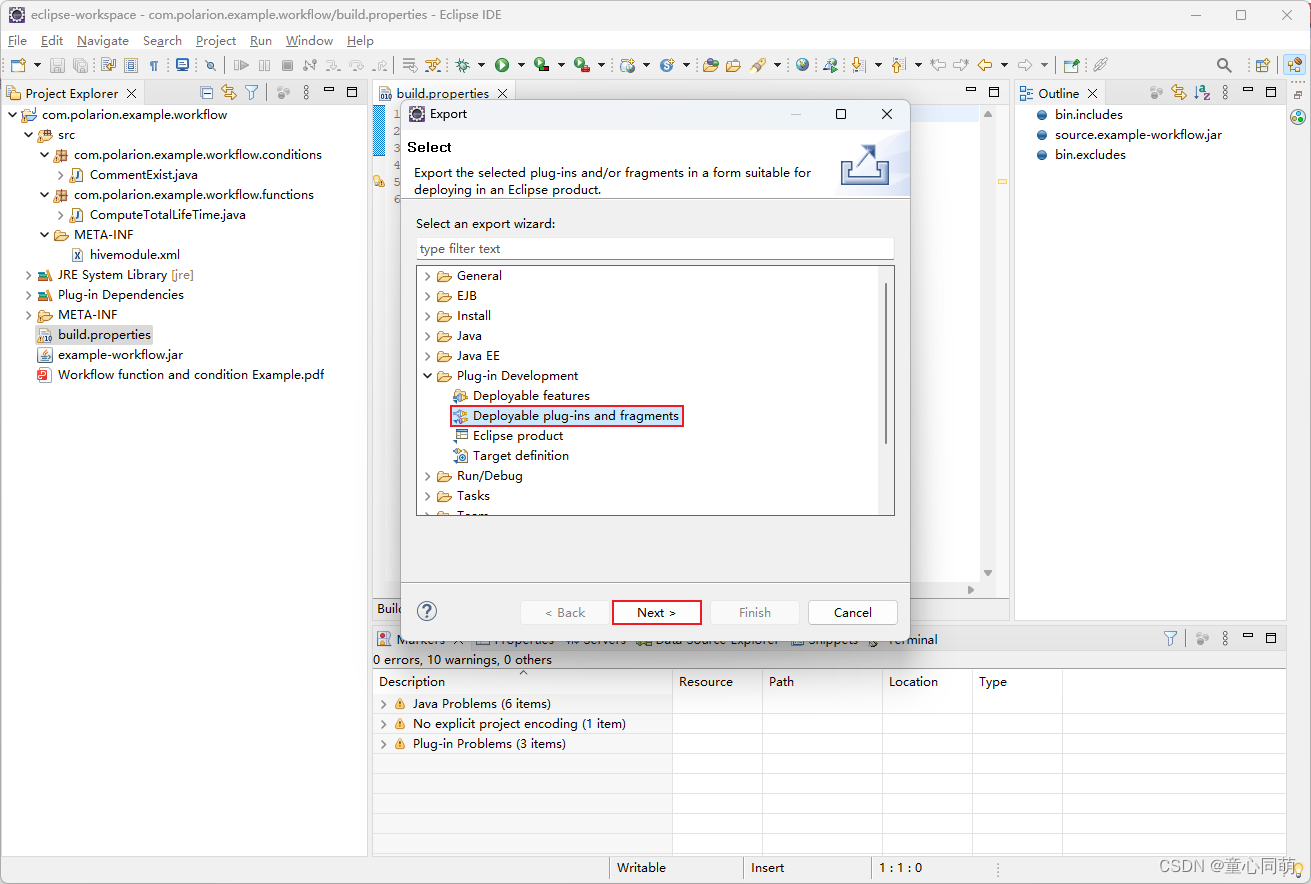Click the Open Type folder icon
The image size is (1311, 884).
711,65
